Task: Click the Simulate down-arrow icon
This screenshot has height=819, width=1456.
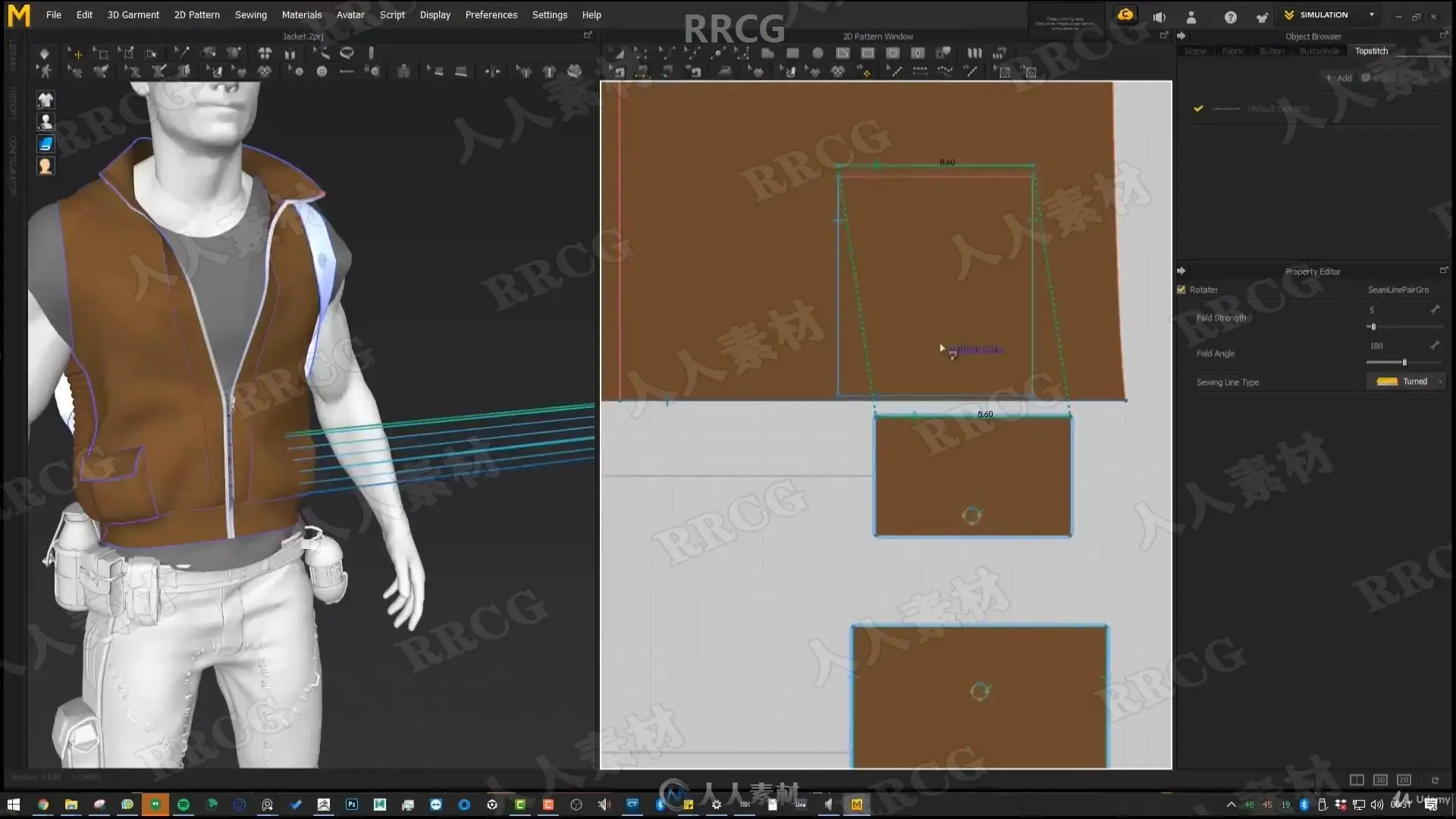Action: (44, 53)
